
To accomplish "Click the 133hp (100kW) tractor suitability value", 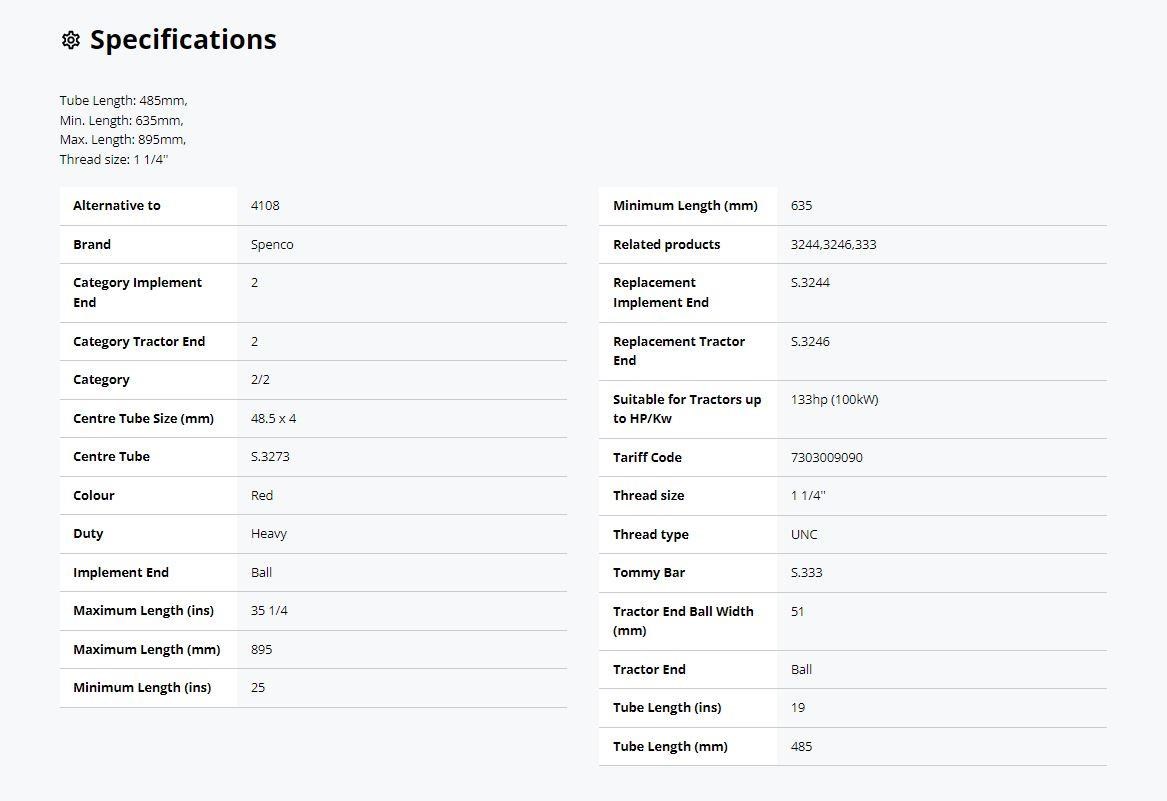I will coord(834,399).
